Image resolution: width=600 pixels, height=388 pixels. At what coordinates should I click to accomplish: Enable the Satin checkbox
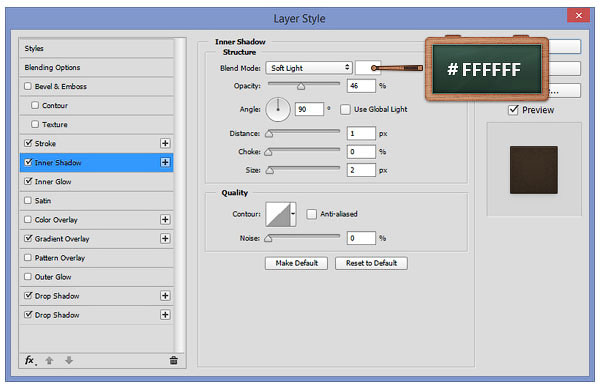point(28,200)
